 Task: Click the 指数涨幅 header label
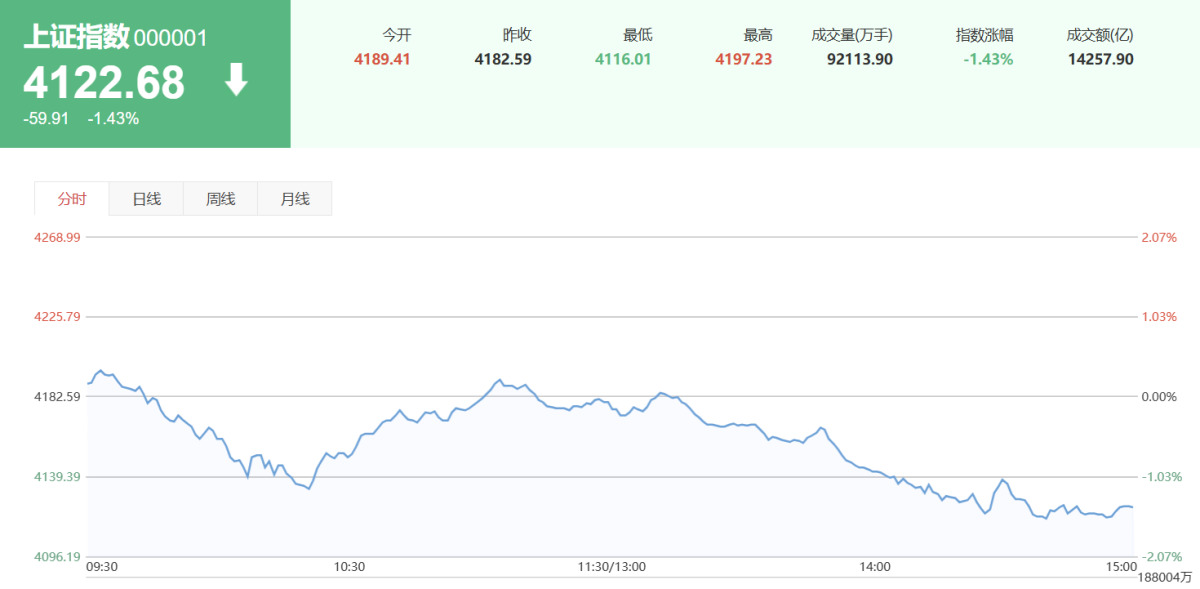pyautogui.click(x=984, y=35)
